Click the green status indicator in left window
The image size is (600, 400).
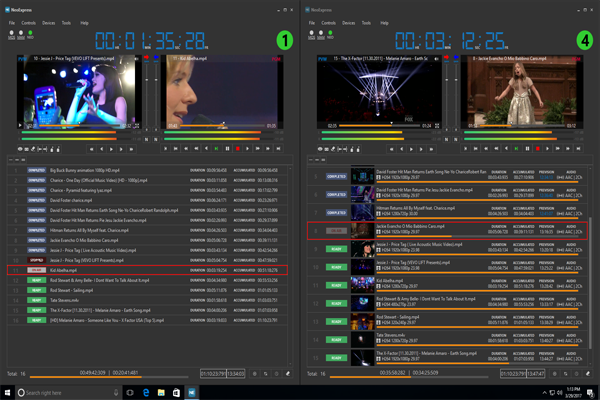click(31, 35)
